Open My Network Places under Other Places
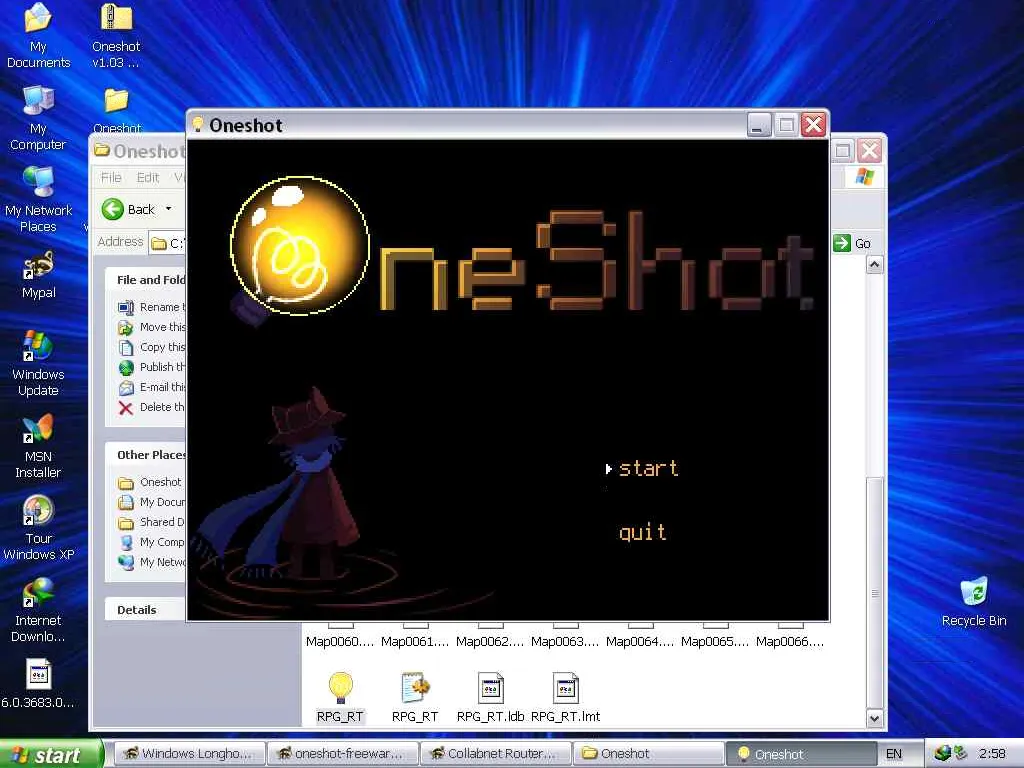Screen dimensions: 1024x768 point(152,562)
